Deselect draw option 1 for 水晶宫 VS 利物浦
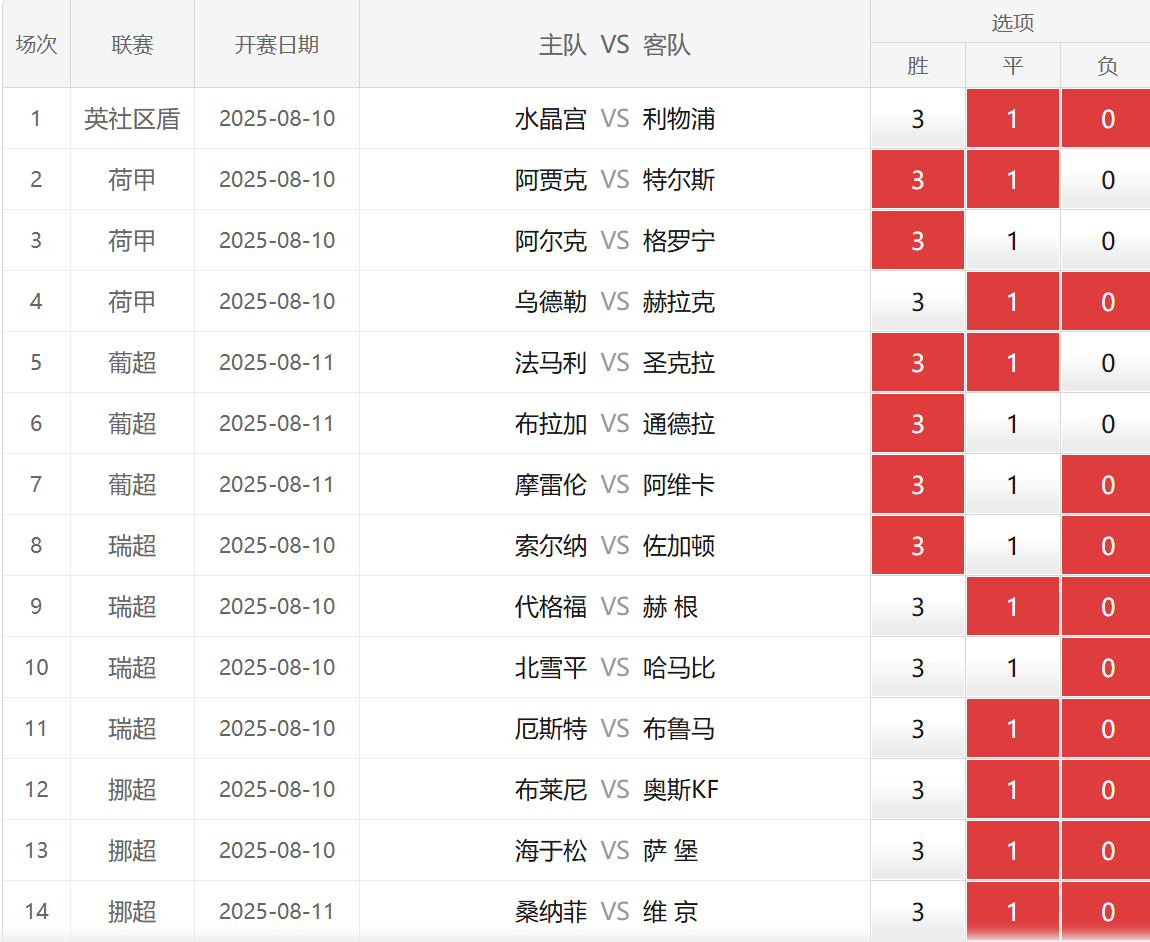1150x942 pixels. (1013, 119)
